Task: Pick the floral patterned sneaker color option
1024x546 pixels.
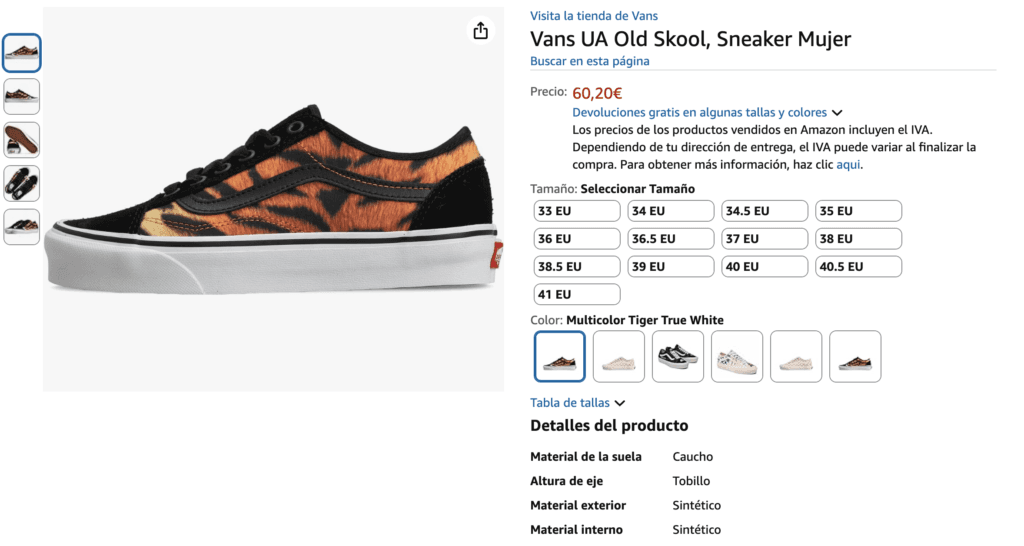Action: 737,357
